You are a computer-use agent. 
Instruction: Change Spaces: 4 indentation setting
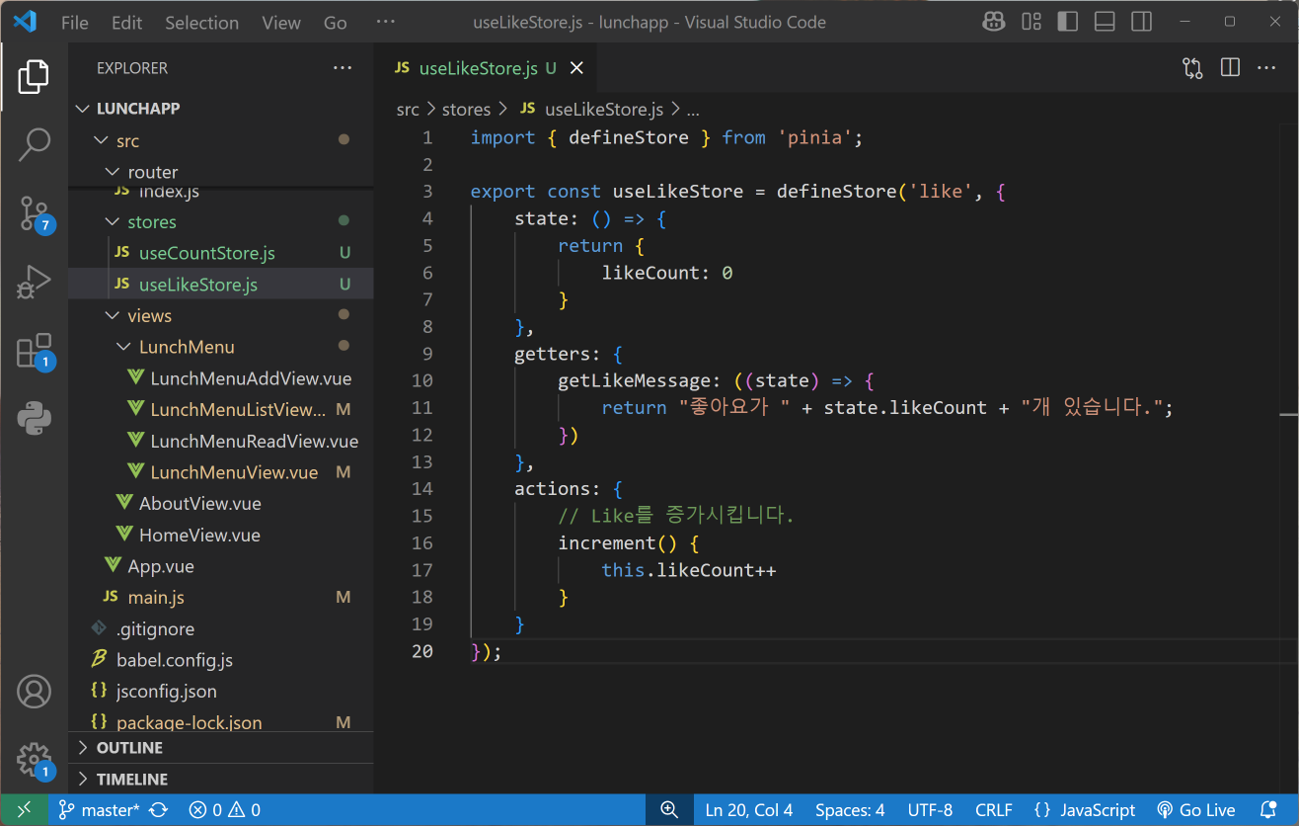850,810
